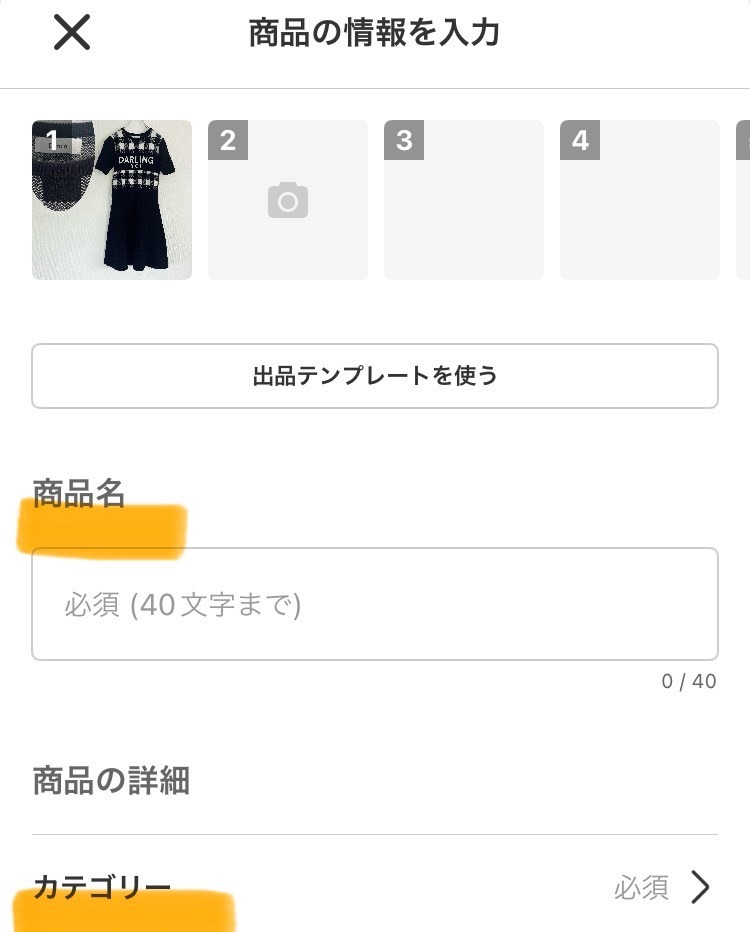This screenshot has width=750, height=932.
Task: Click the 商品の詳細 section heading
Action: [x=111, y=780]
